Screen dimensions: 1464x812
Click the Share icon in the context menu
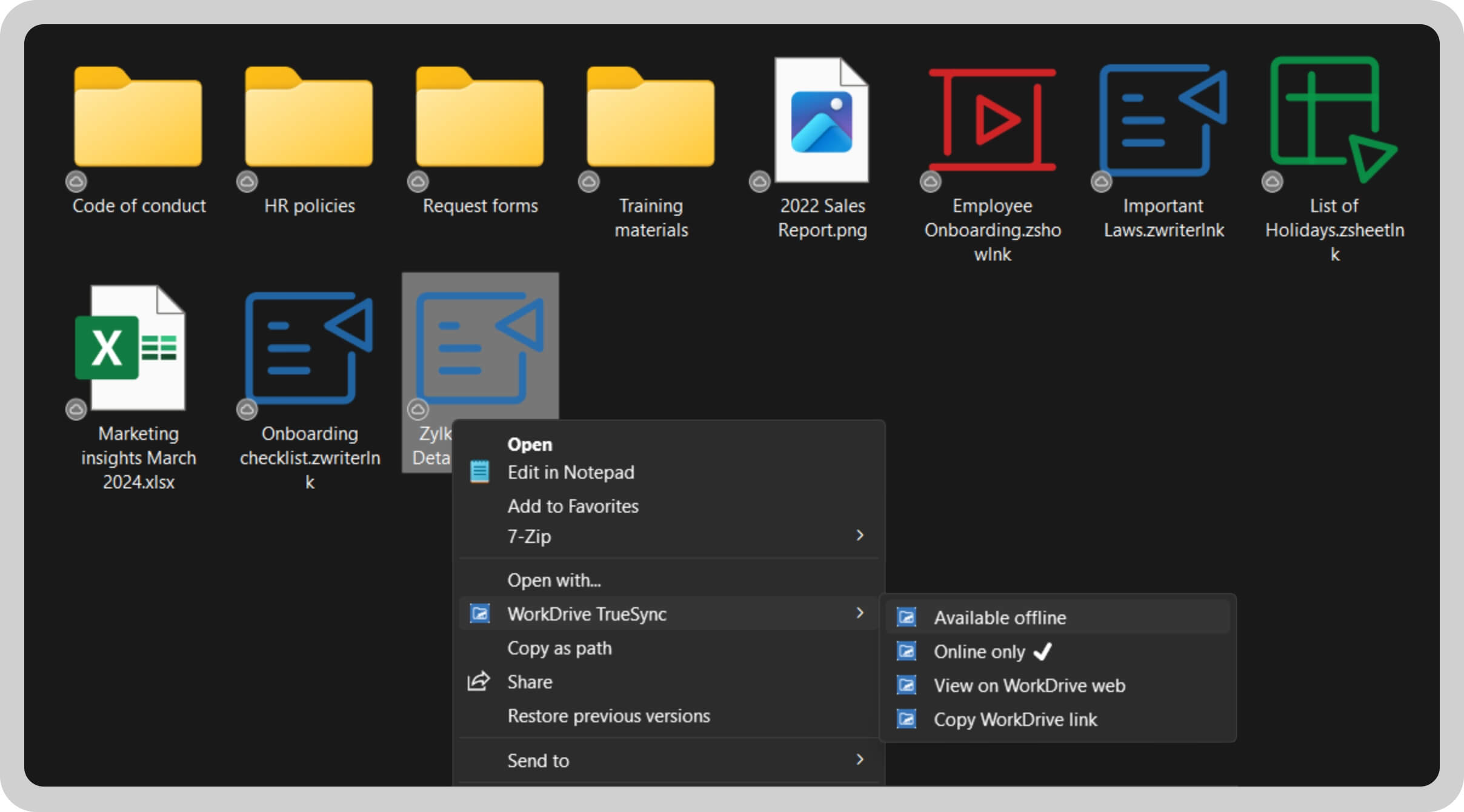pos(479,682)
